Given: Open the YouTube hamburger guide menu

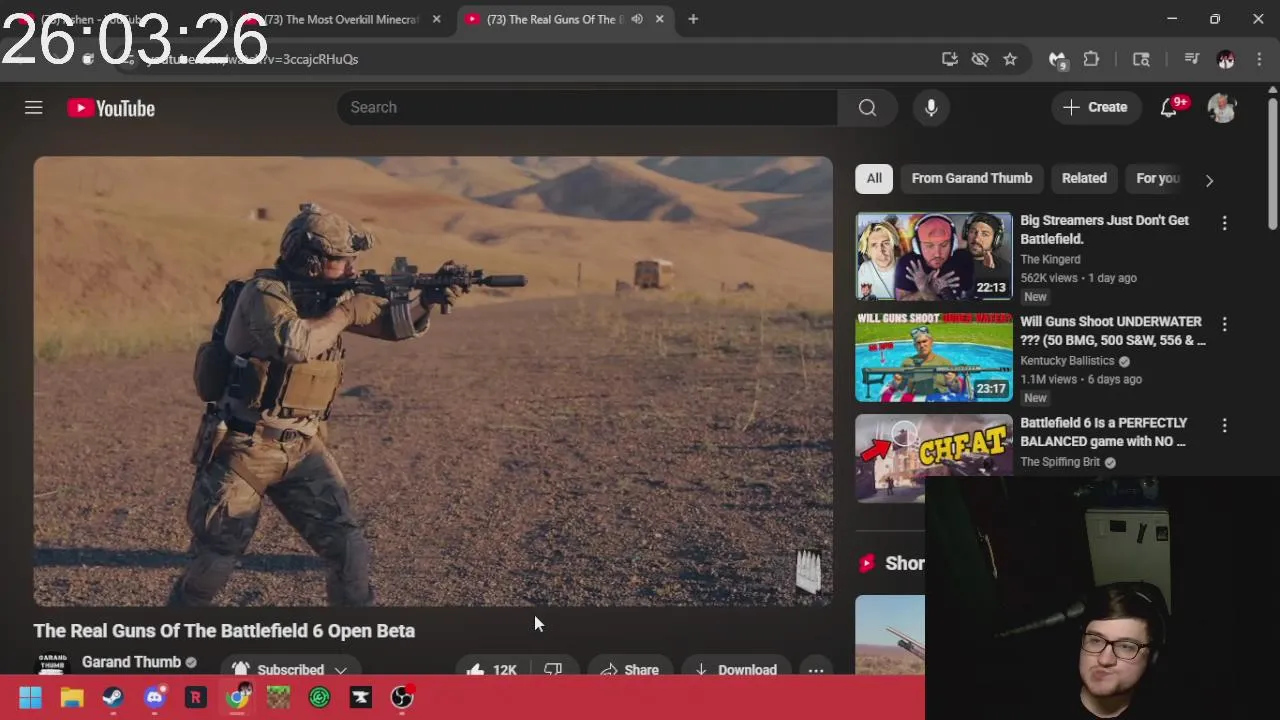Looking at the screenshot, I should tap(34, 107).
